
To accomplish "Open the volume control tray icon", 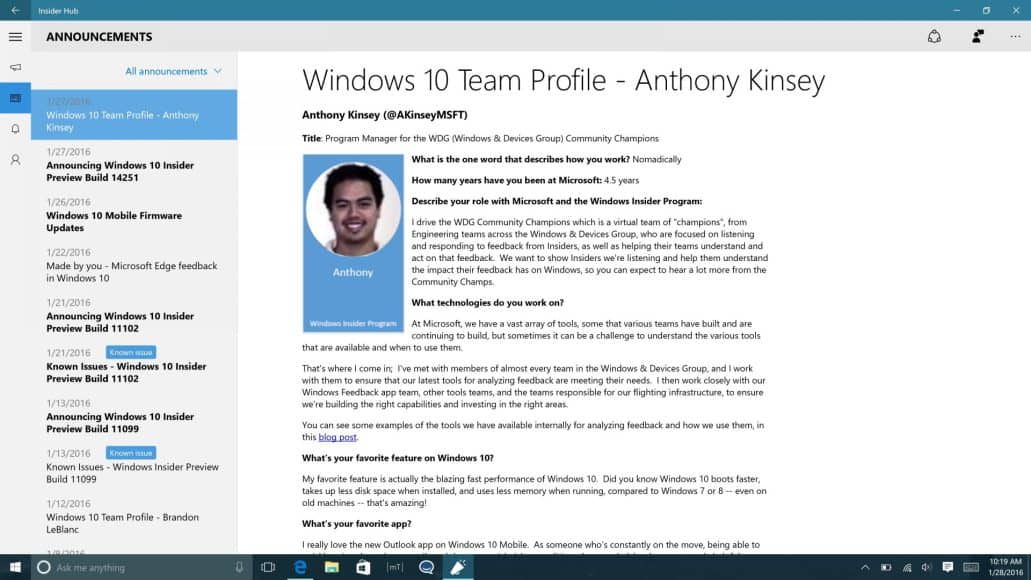I will [x=926, y=568].
